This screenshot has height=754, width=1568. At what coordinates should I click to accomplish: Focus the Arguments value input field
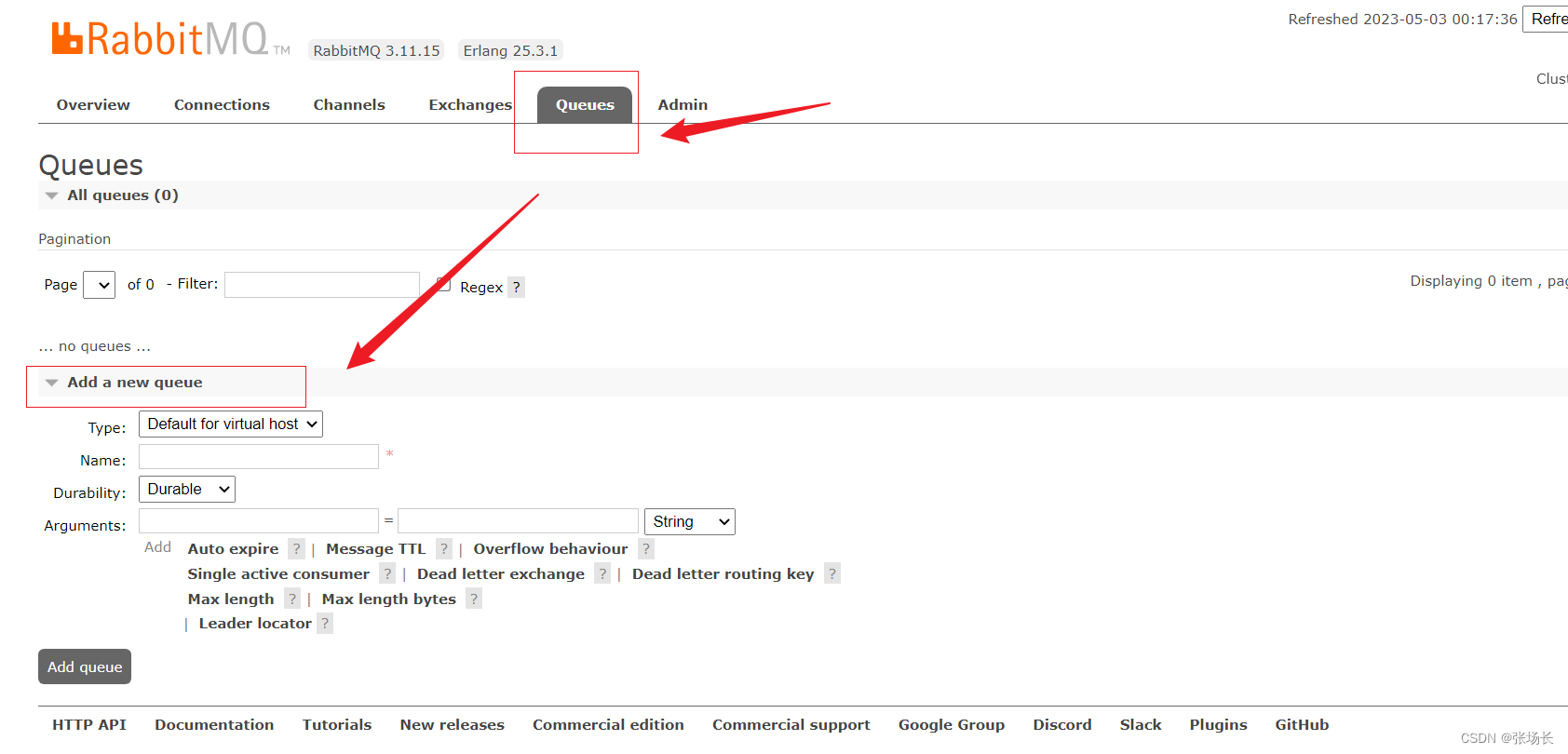518,520
